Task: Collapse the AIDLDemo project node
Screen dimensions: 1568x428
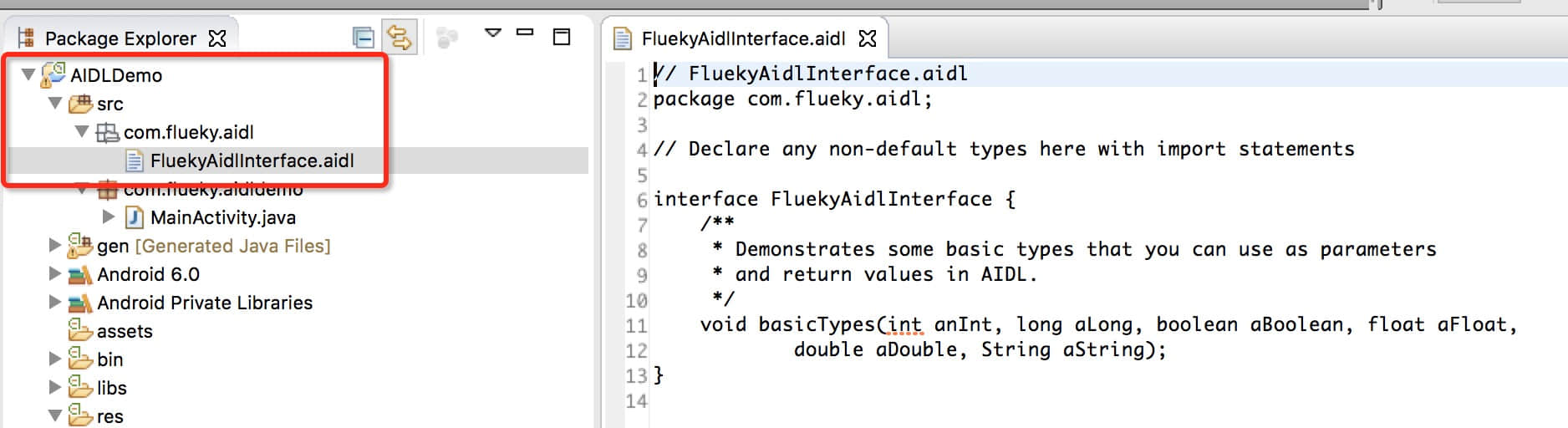Action: [x=28, y=75]
